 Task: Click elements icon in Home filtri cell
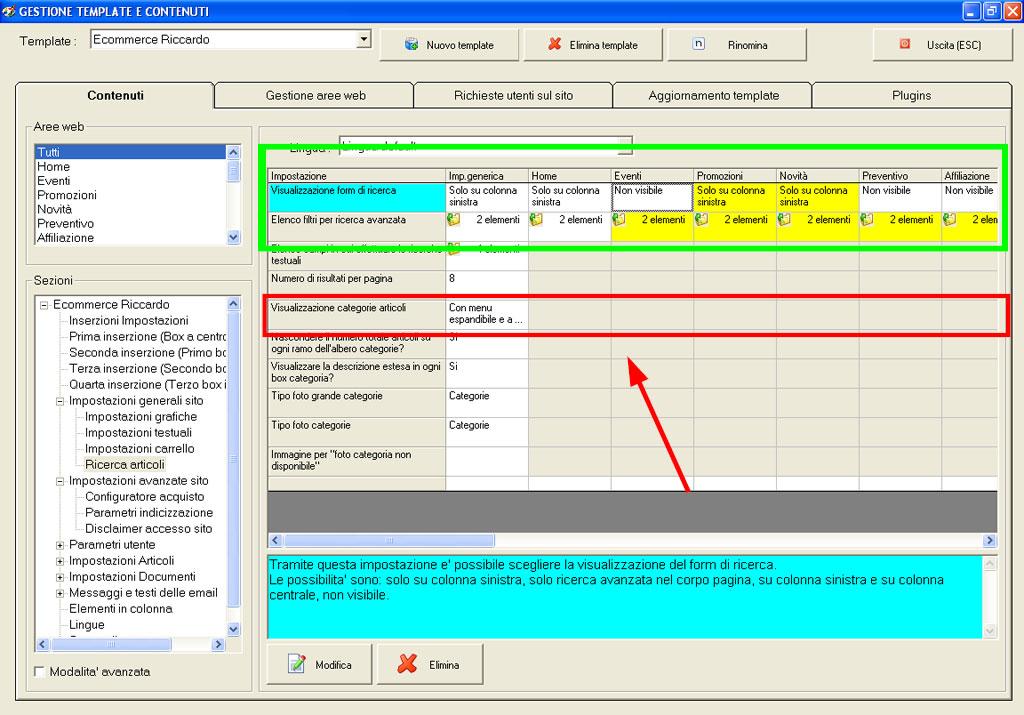point(536,219)
